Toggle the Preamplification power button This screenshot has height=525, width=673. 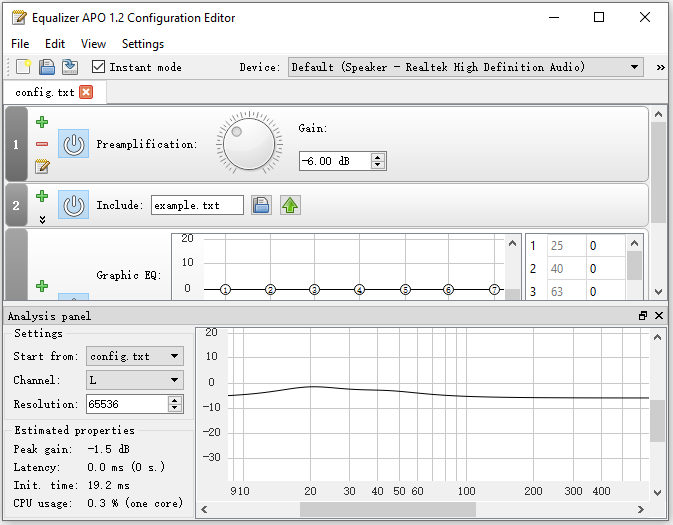[x=73, y=144]
